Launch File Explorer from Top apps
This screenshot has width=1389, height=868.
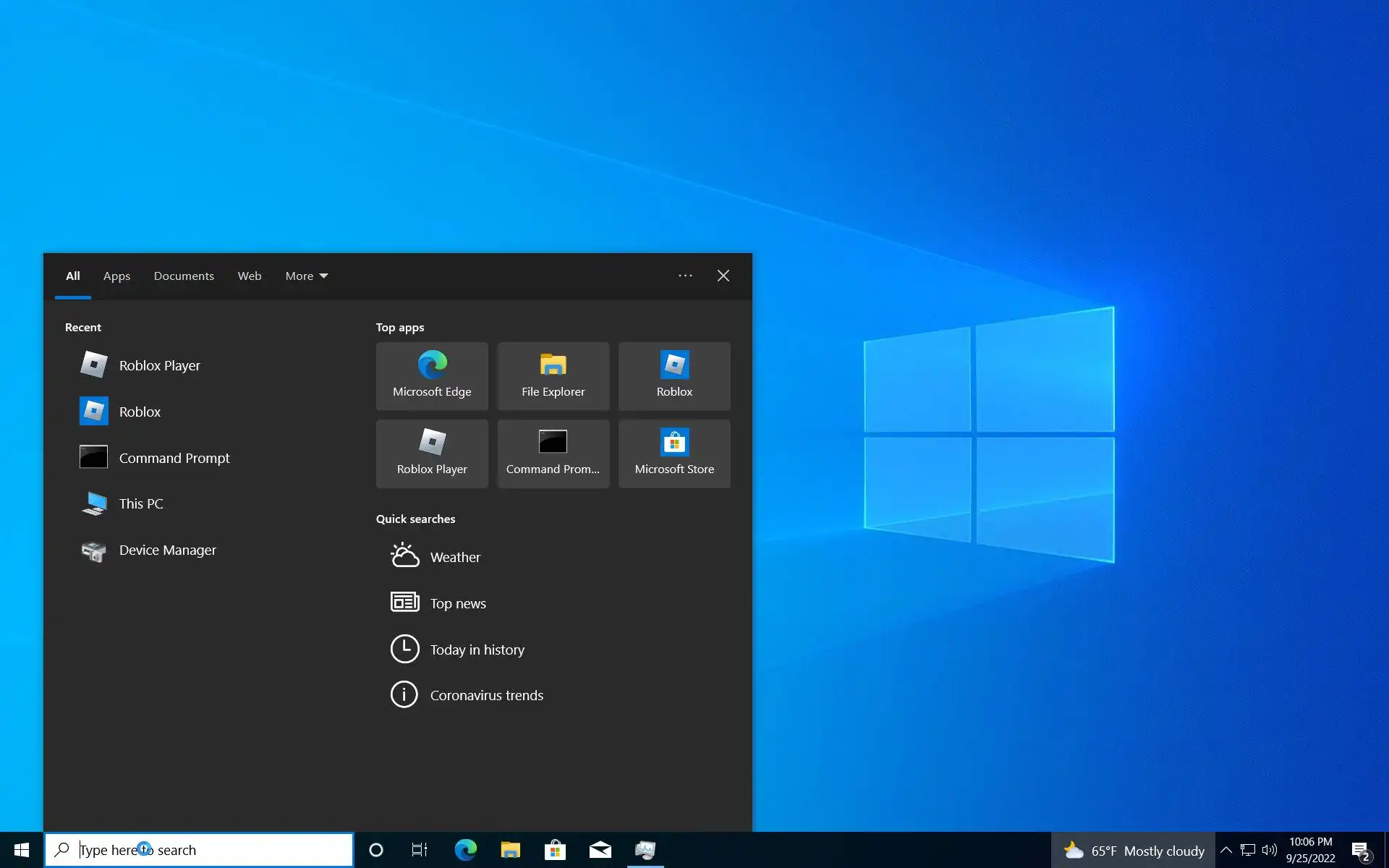tap(553, 376)
